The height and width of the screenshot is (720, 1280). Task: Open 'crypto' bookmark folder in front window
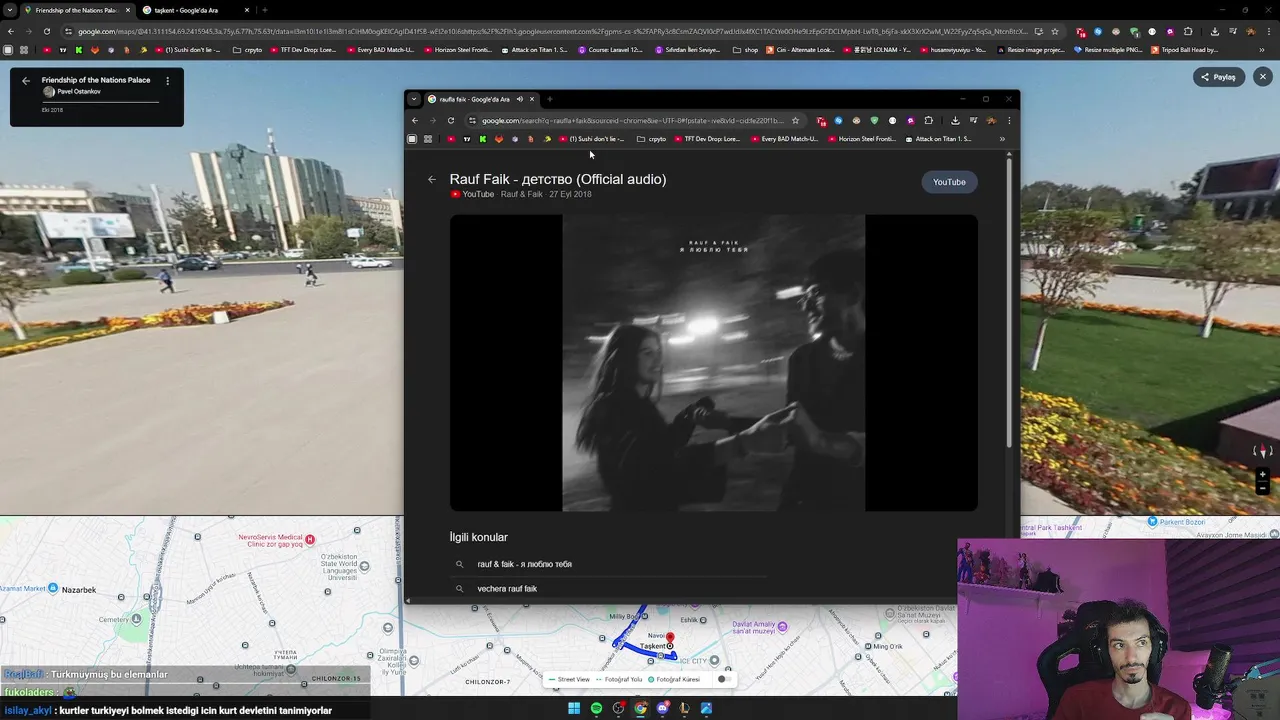pyautogui.click(x=651, y=139)
